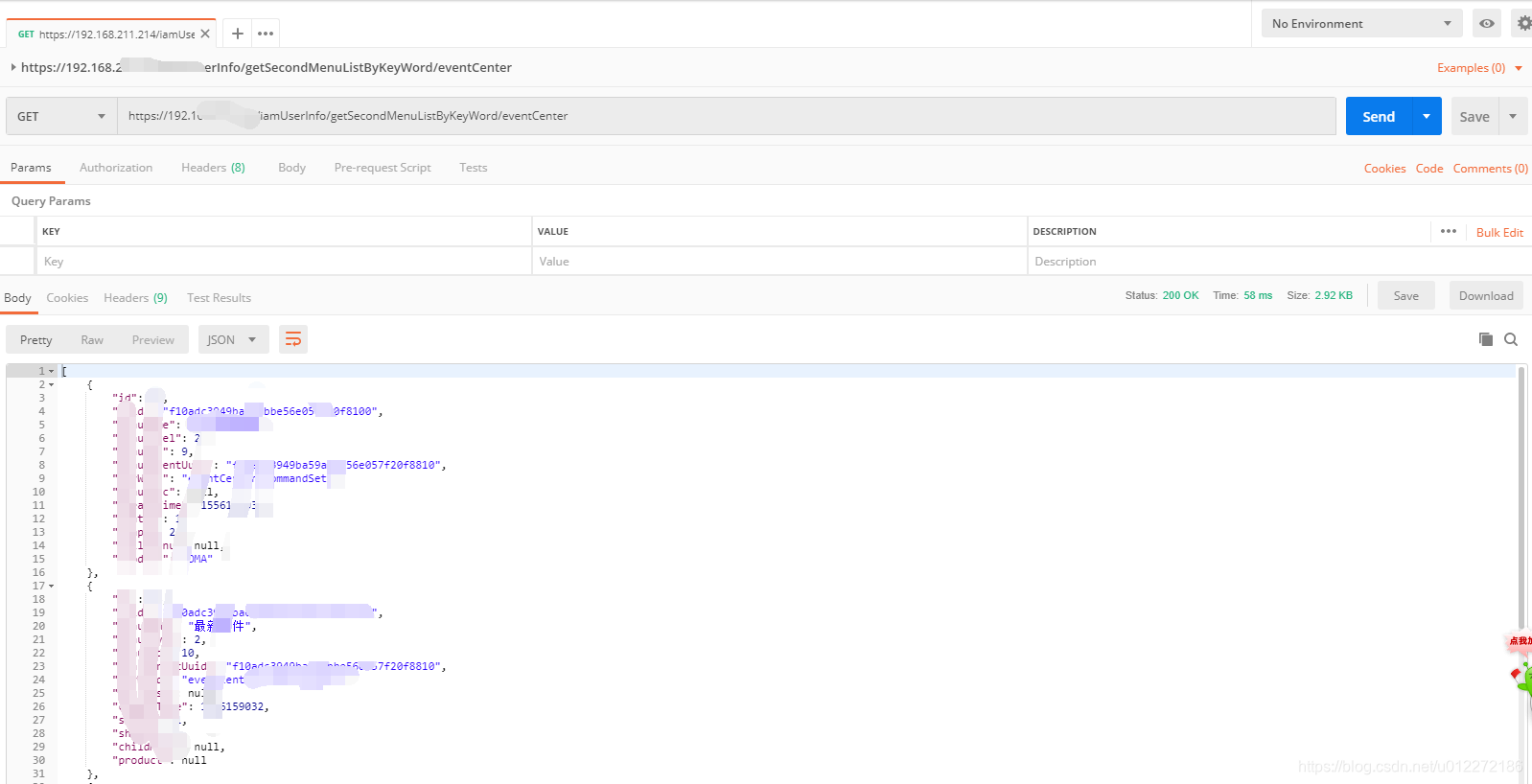Image resolution: width=1532 pixels, height=784 pixels.
Task: Click the 200 OK status text
Action: [1180, 295]
